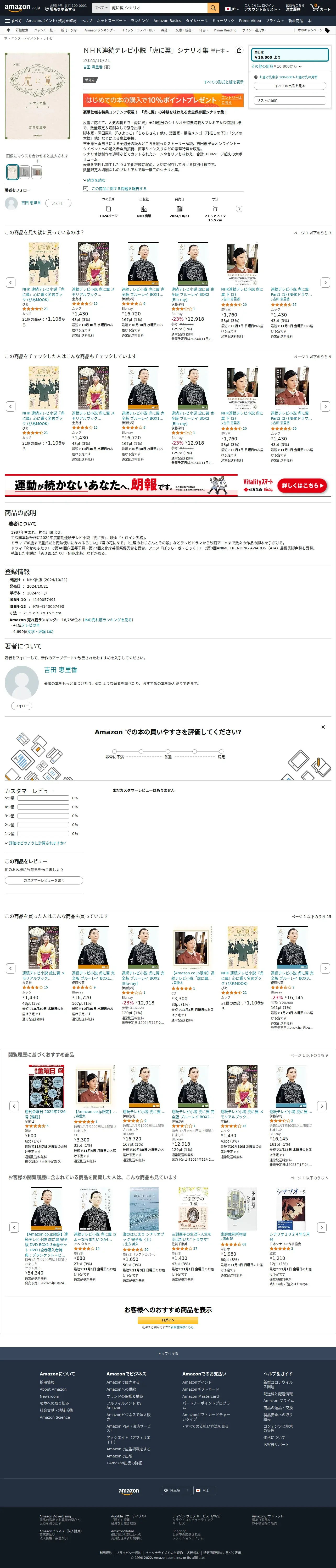This screenshot has height=1568, width=336.
Task: Click the 5つ星 rating bar
Action: [x=43, y=798]
